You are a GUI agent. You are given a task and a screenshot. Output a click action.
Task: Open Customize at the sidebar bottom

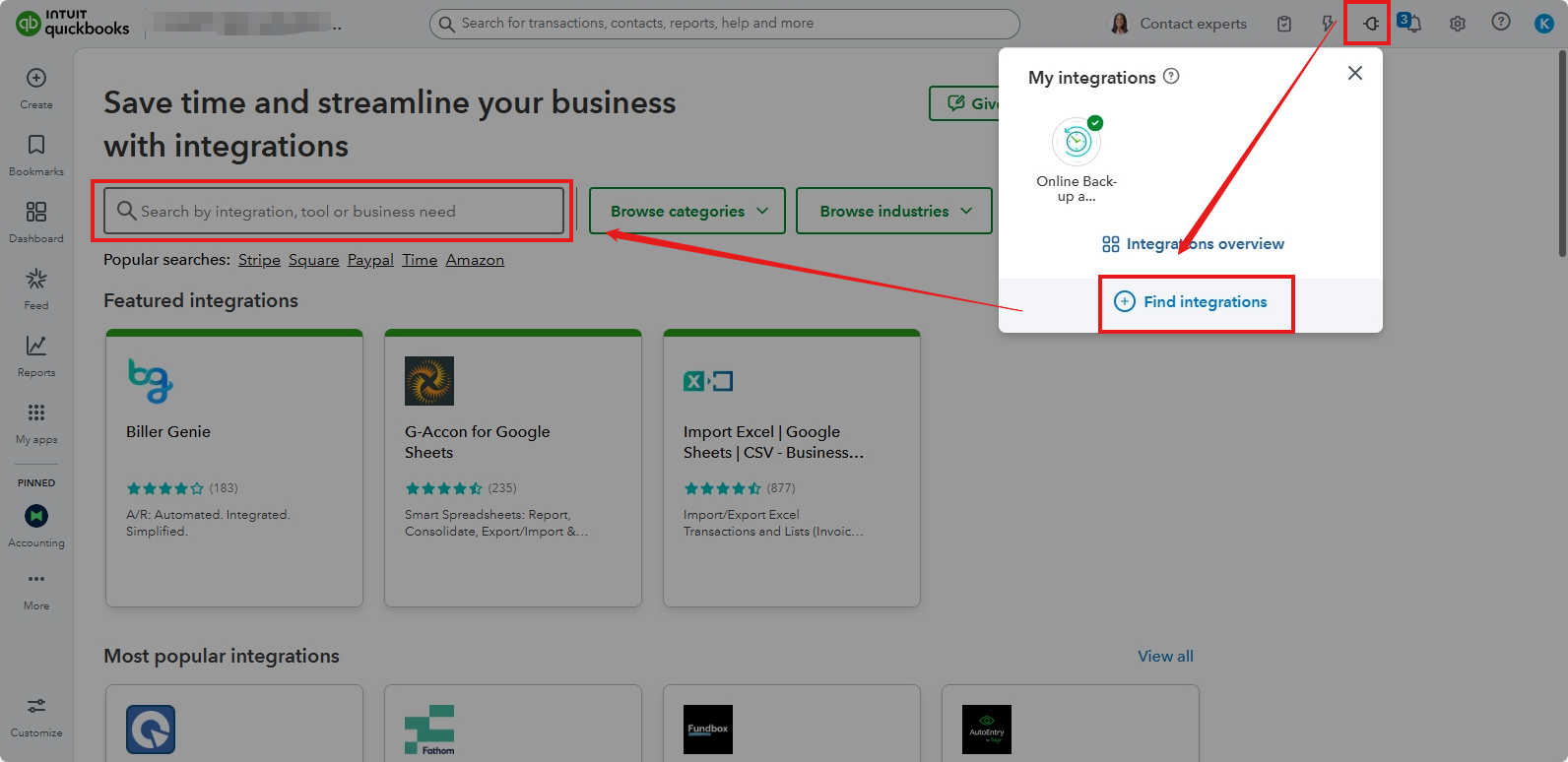[36, 718]
